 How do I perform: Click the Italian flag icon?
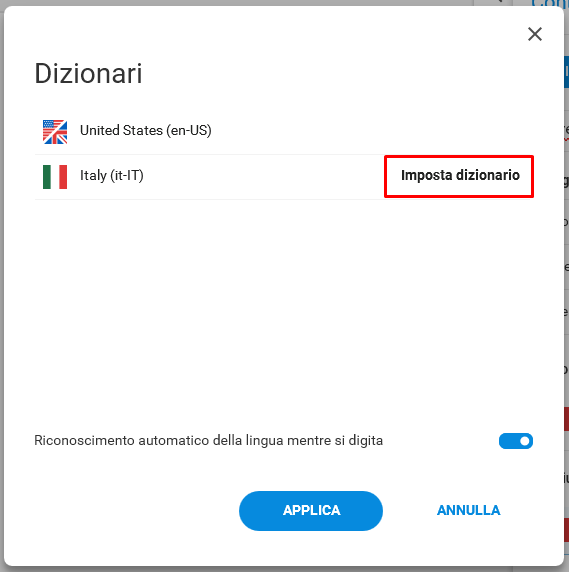pos(55,177)
